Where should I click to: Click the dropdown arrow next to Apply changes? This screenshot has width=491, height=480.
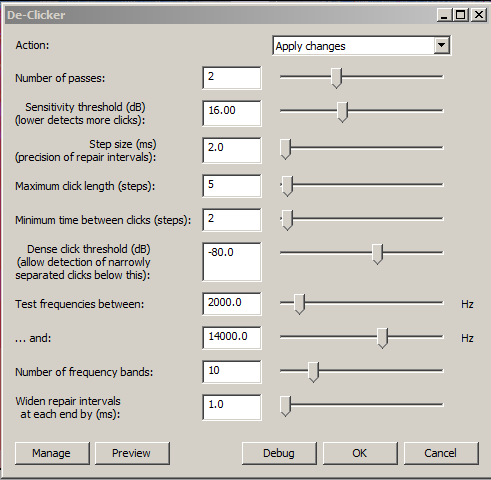point(442,45)
